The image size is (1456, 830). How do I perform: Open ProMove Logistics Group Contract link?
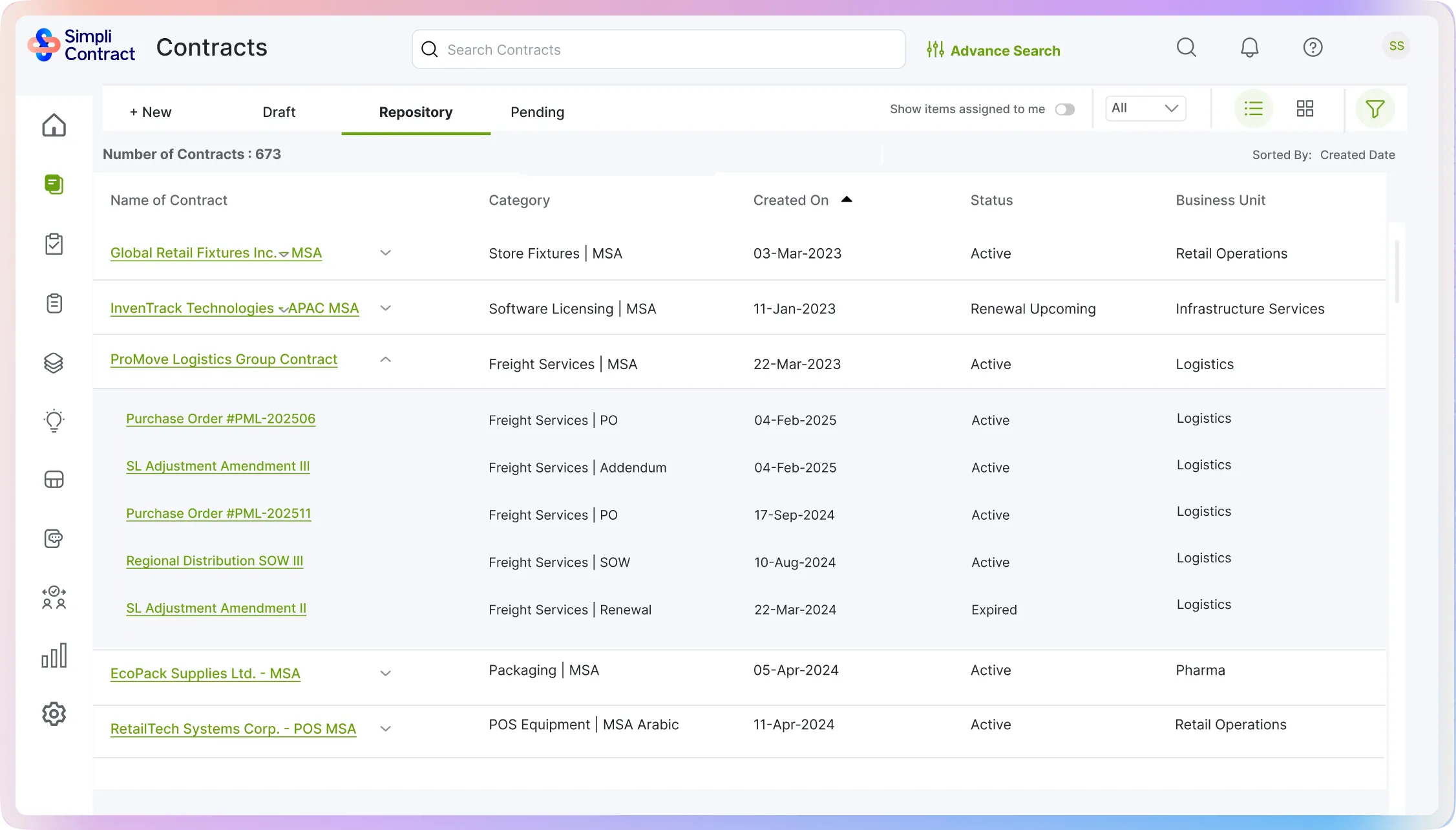[x=224, y=359]
